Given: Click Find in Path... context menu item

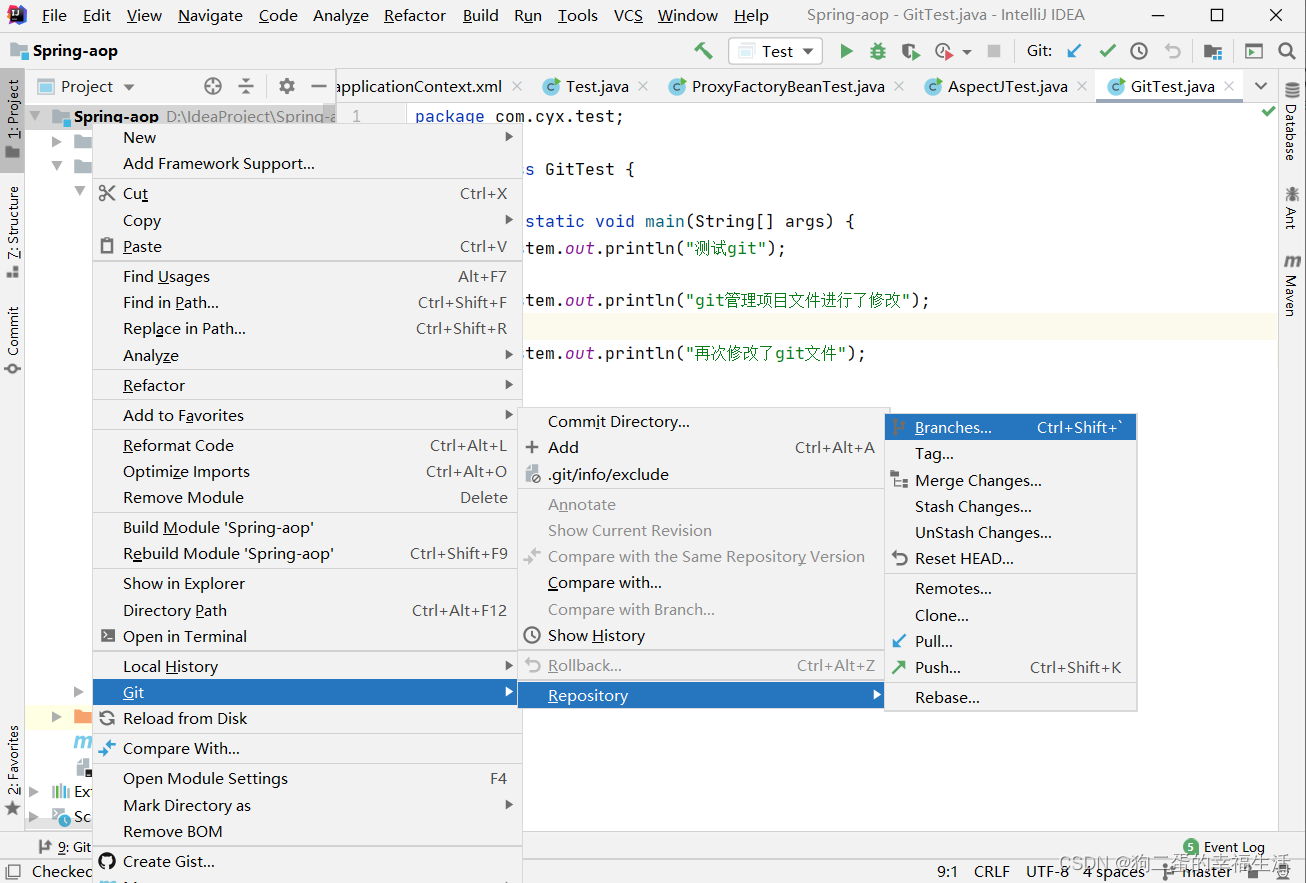Looking at the screenshot, I should click(306, 302).
